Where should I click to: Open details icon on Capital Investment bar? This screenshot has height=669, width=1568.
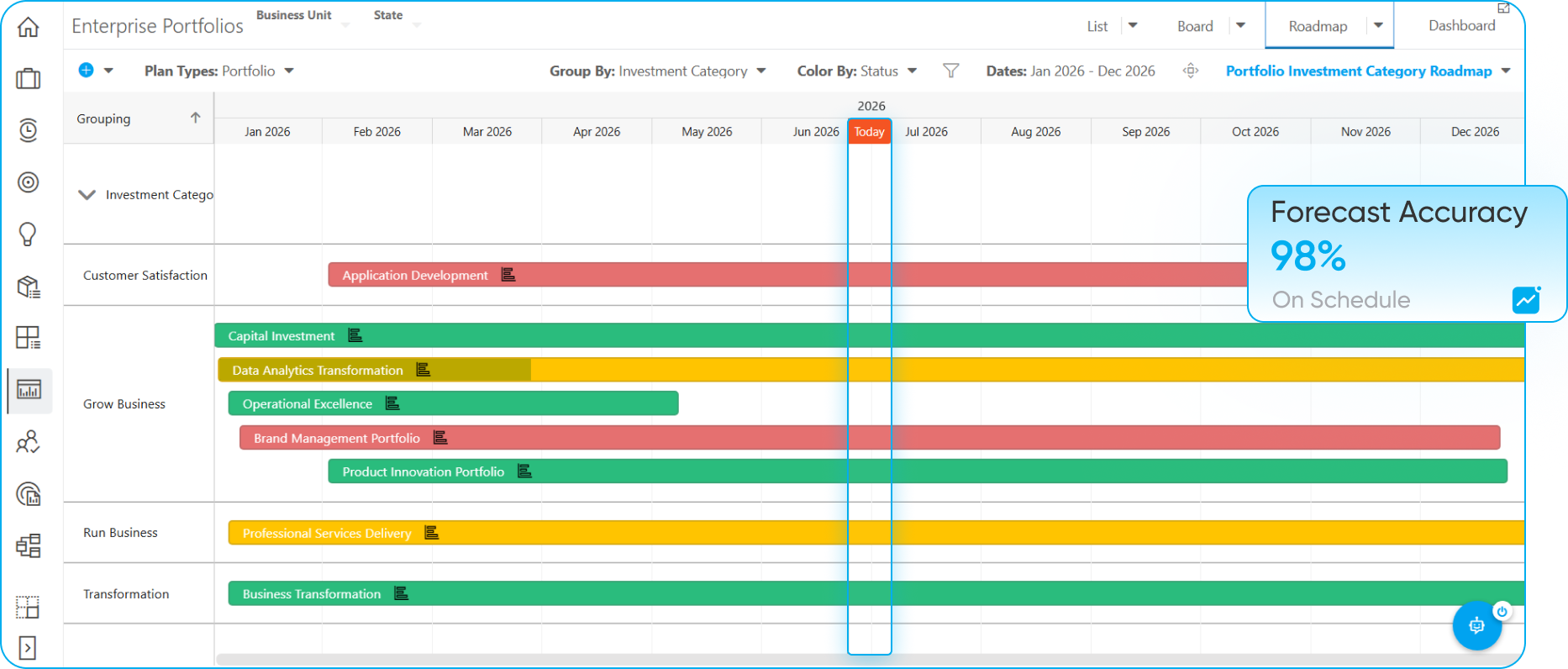[x=355, y=335]
